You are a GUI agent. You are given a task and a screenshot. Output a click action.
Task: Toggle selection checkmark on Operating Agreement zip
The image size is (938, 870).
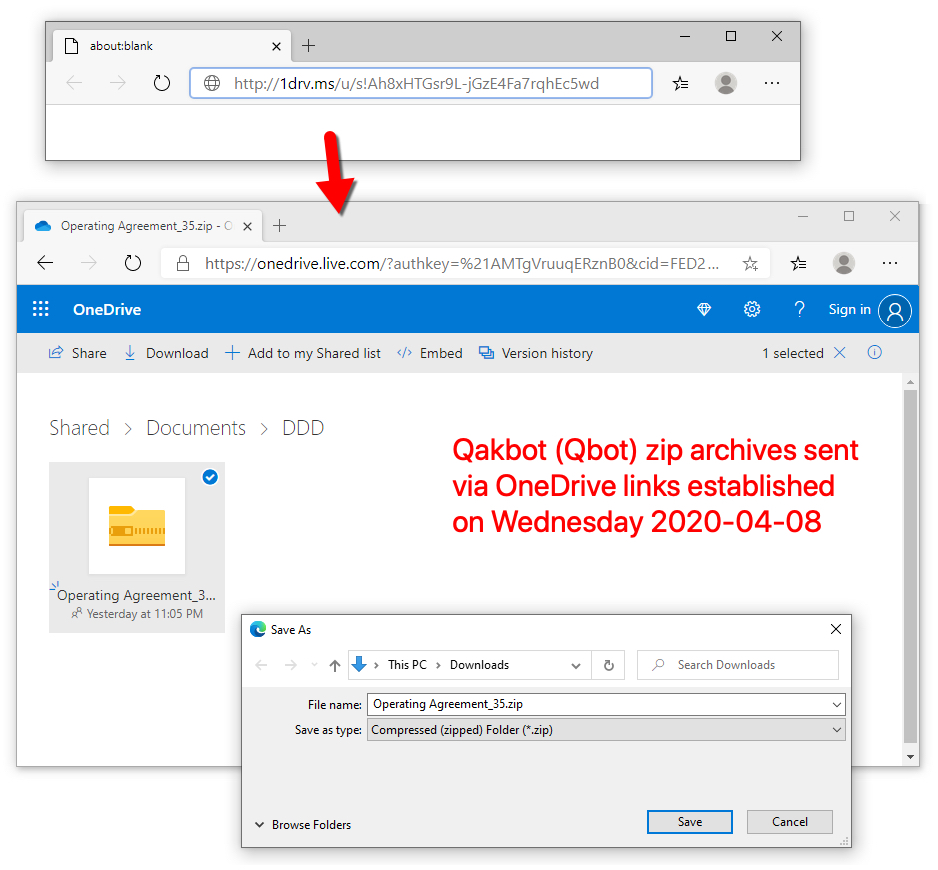click(x=210, y=477)
